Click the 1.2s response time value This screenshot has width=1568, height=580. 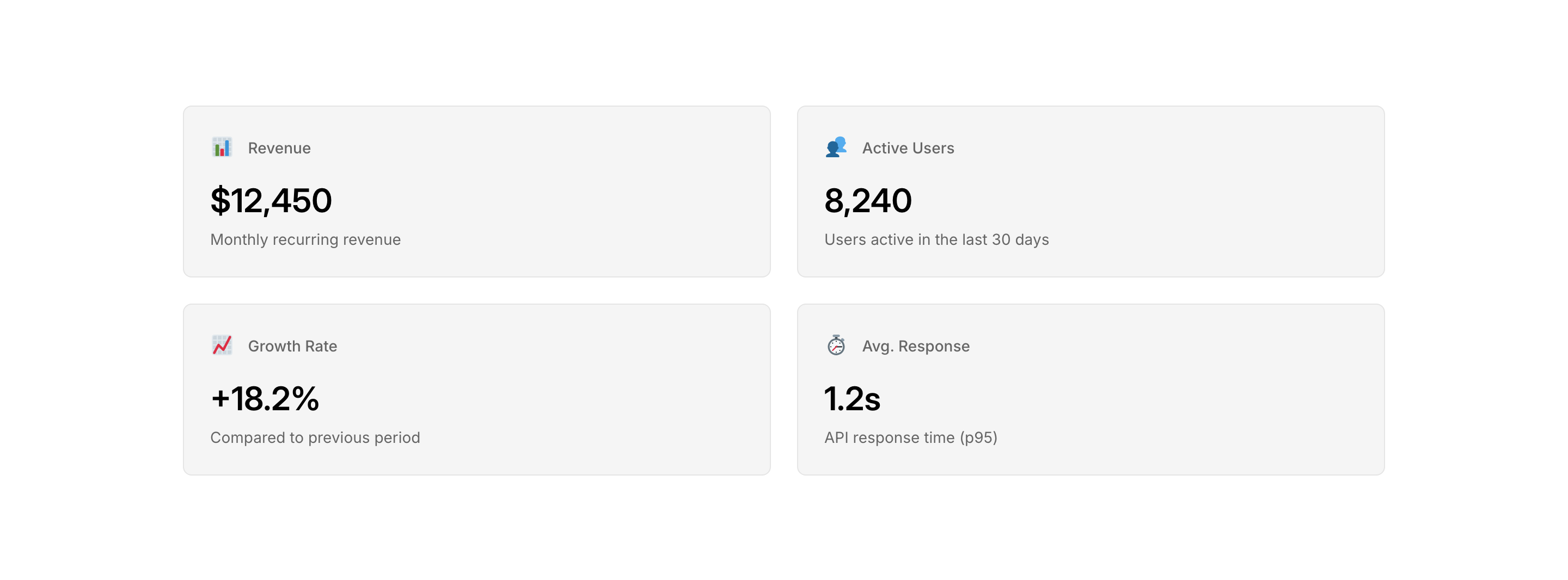pos(852,399)
